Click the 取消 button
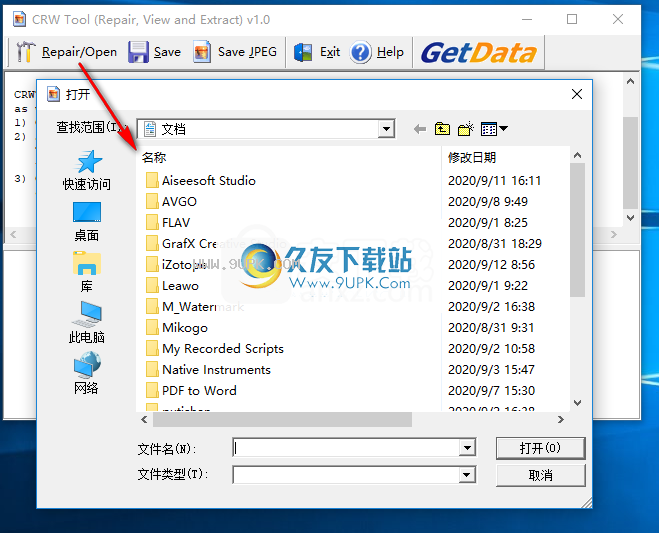The width and height of the screenshot is (659, 533). [540, 475]
